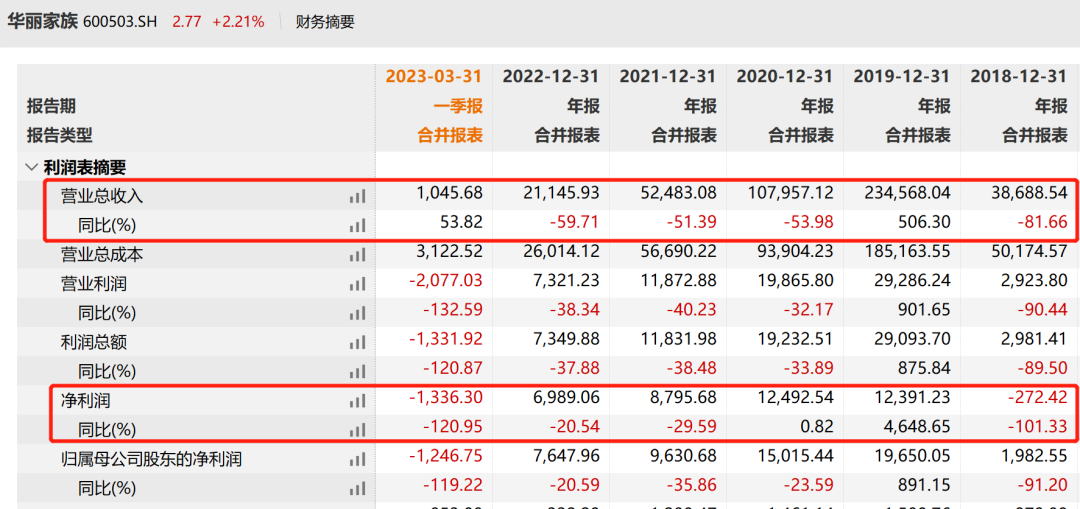
Task: Select the 2018-12-31 column header
Action: [x=1019, y=76]
